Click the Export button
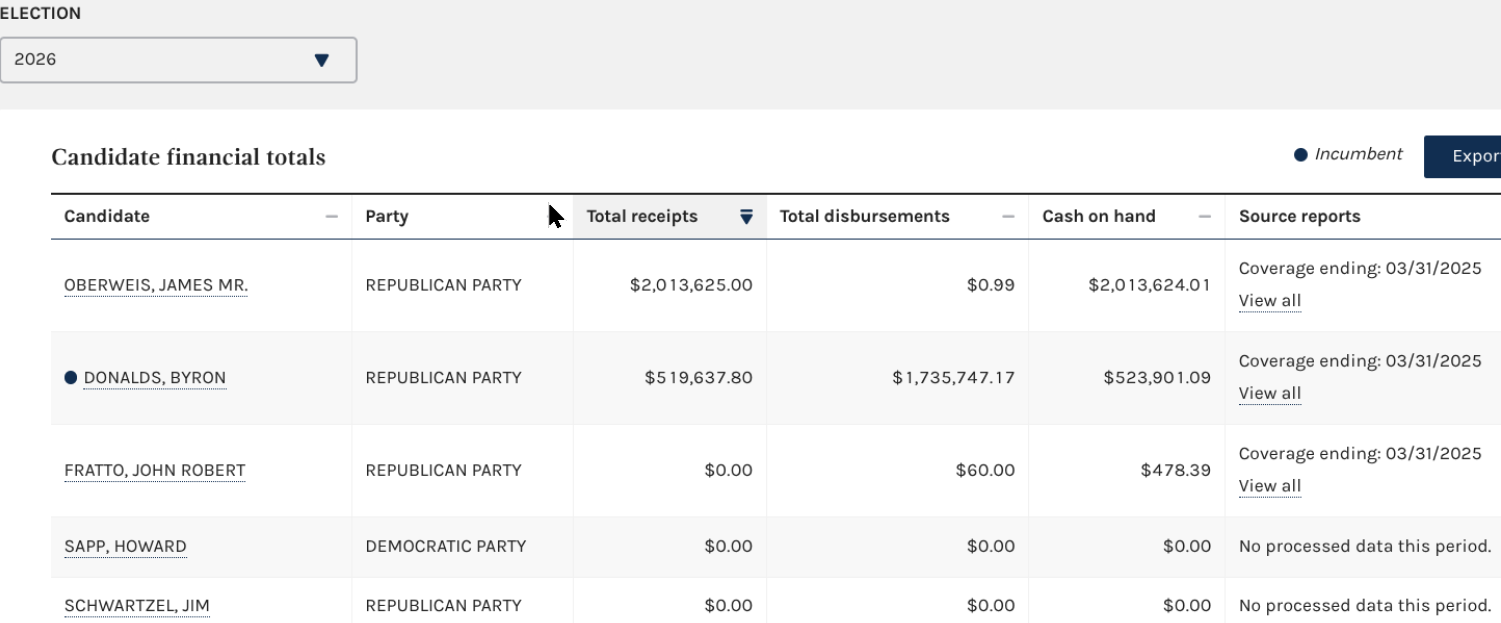1501x623 pixels. pos(1462,157)
